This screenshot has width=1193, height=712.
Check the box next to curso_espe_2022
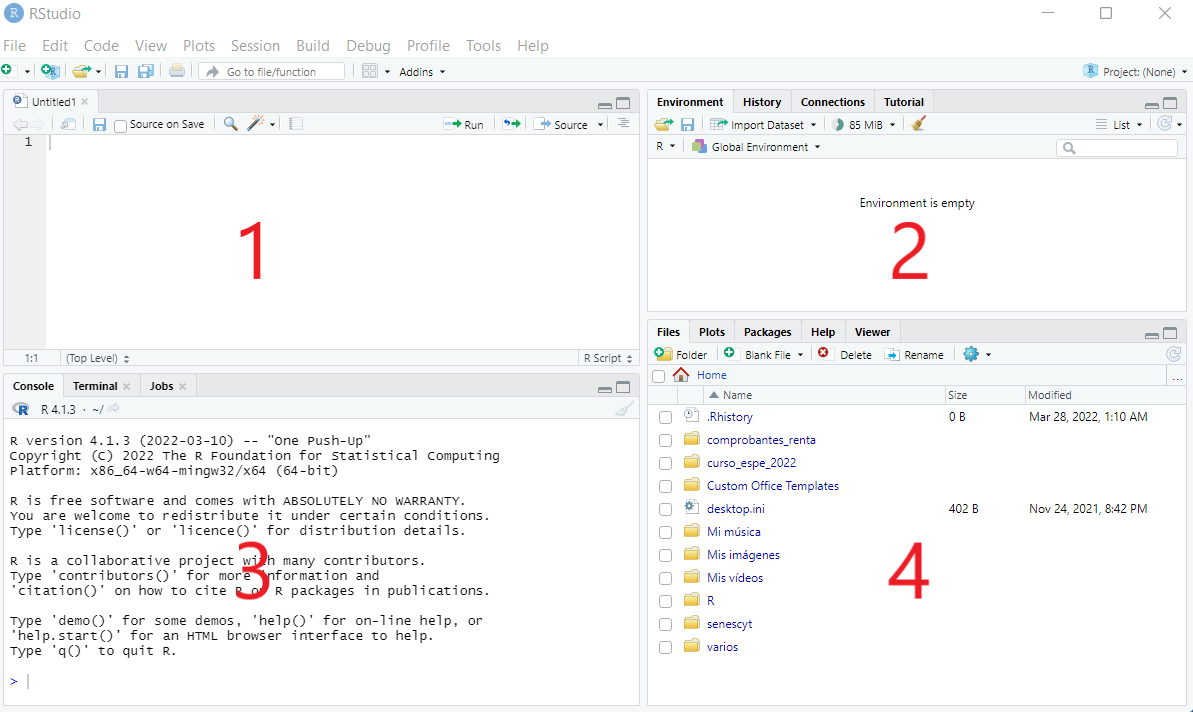666,463
